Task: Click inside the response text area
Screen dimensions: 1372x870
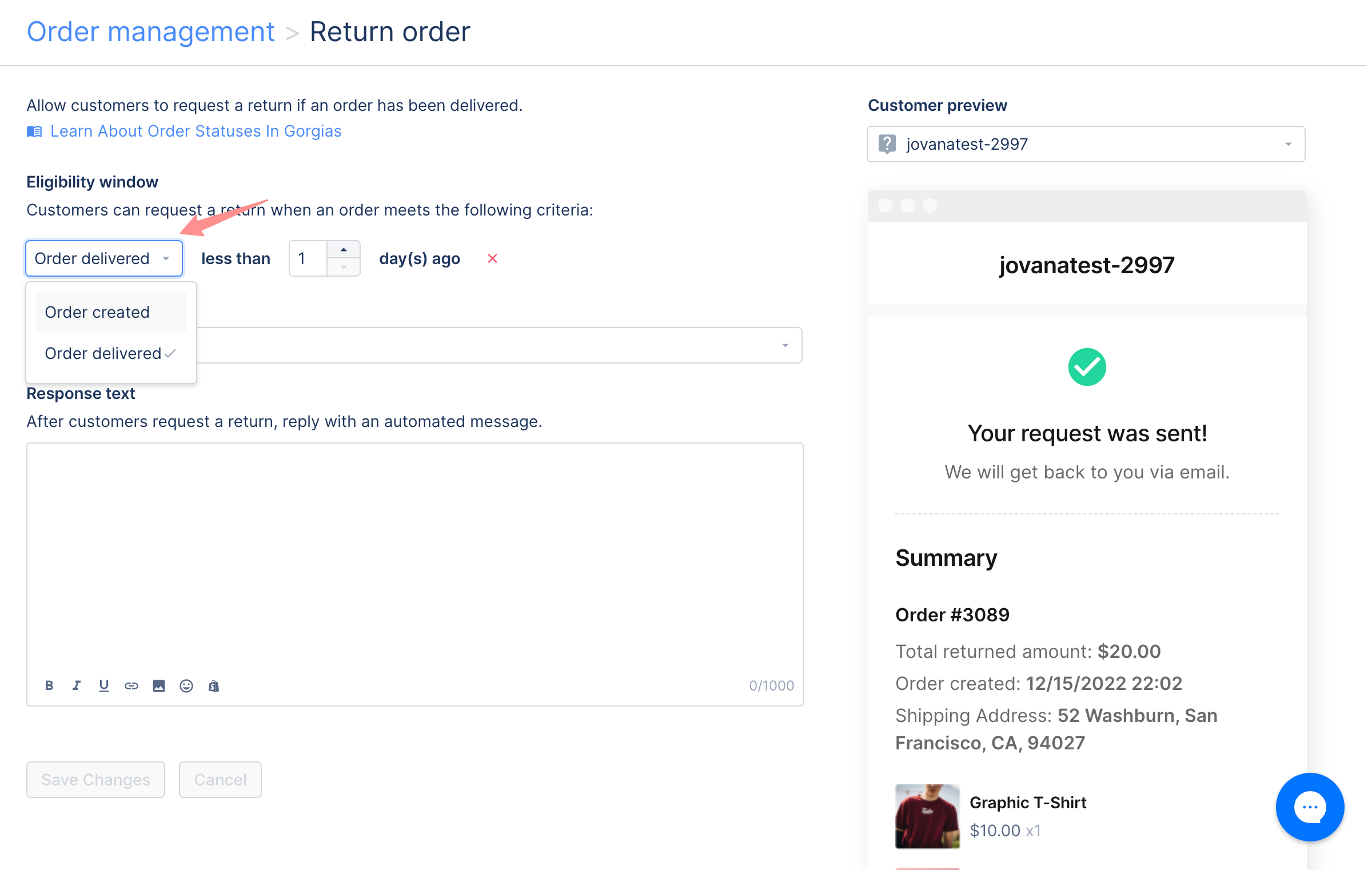Action: click(x=414, y=557)
